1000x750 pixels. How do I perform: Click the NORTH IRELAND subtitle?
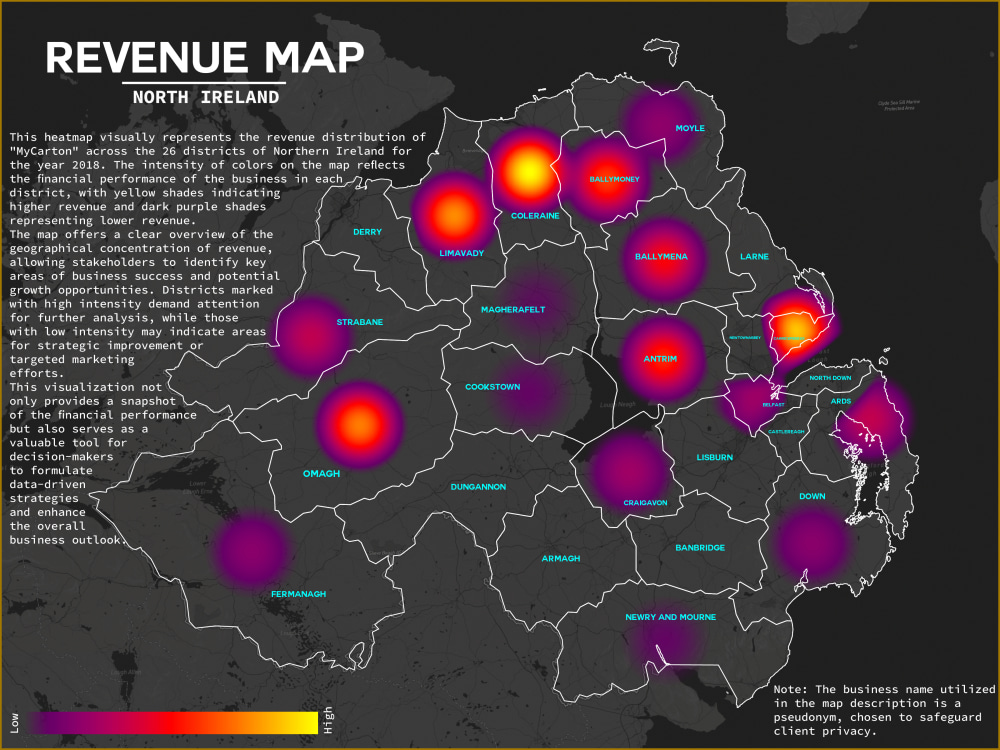tap(205, 97)
